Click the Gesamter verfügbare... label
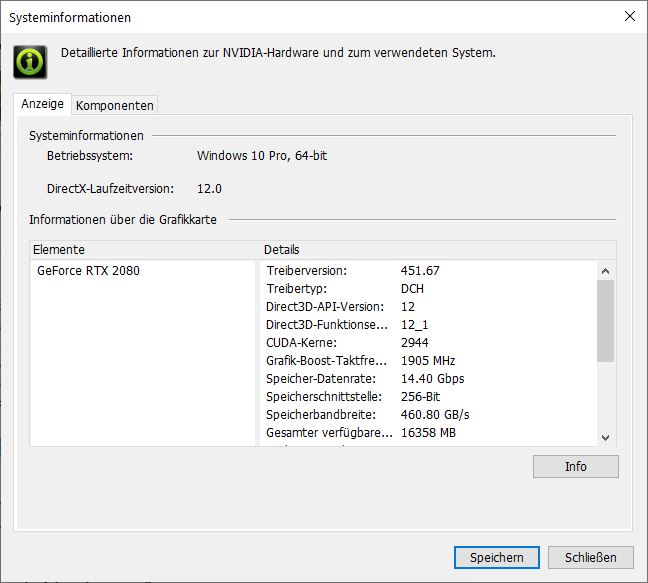This screenshot has width=648, height=583. point(329,433)
